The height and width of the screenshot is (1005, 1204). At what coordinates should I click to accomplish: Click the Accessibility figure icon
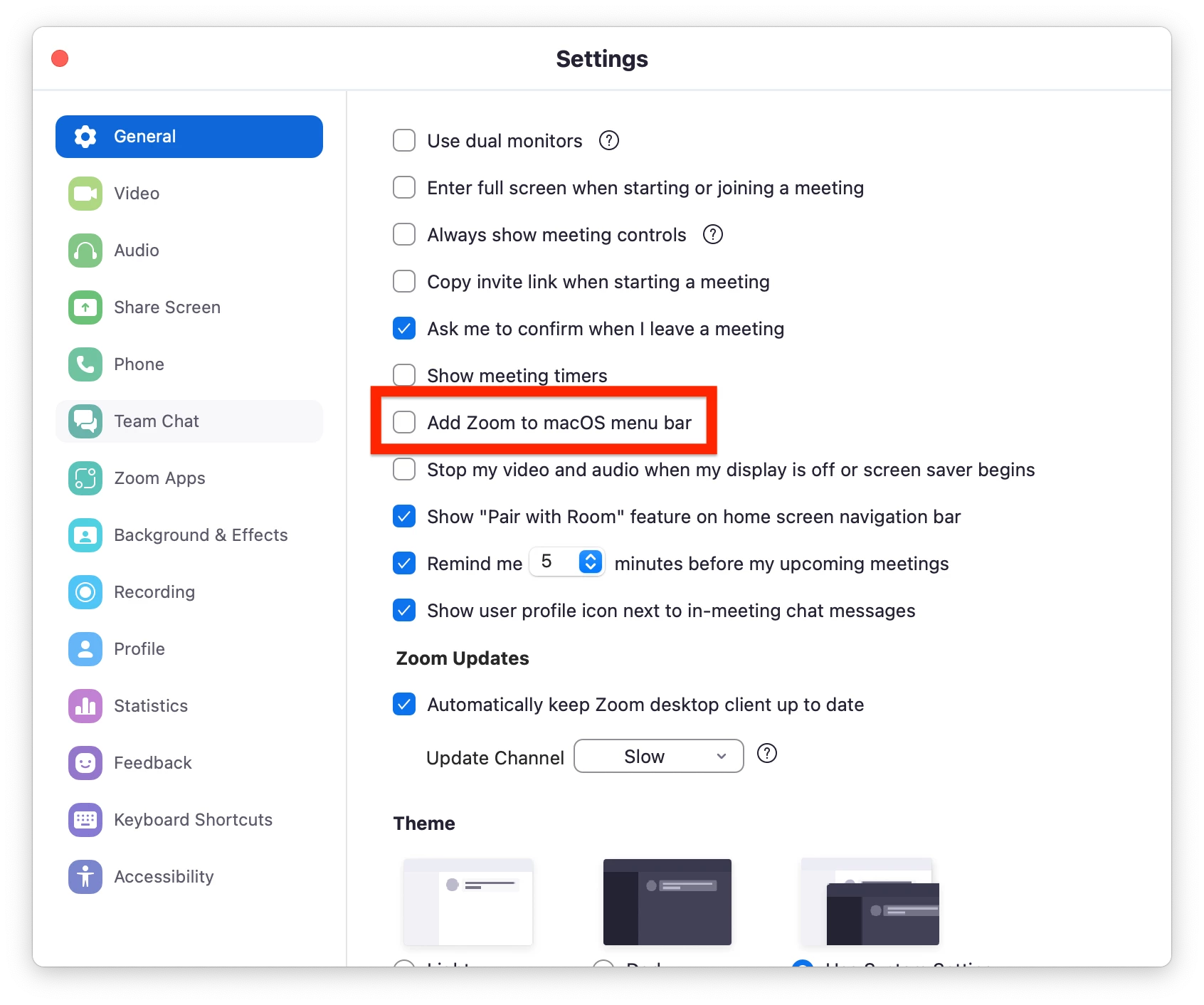85,877
